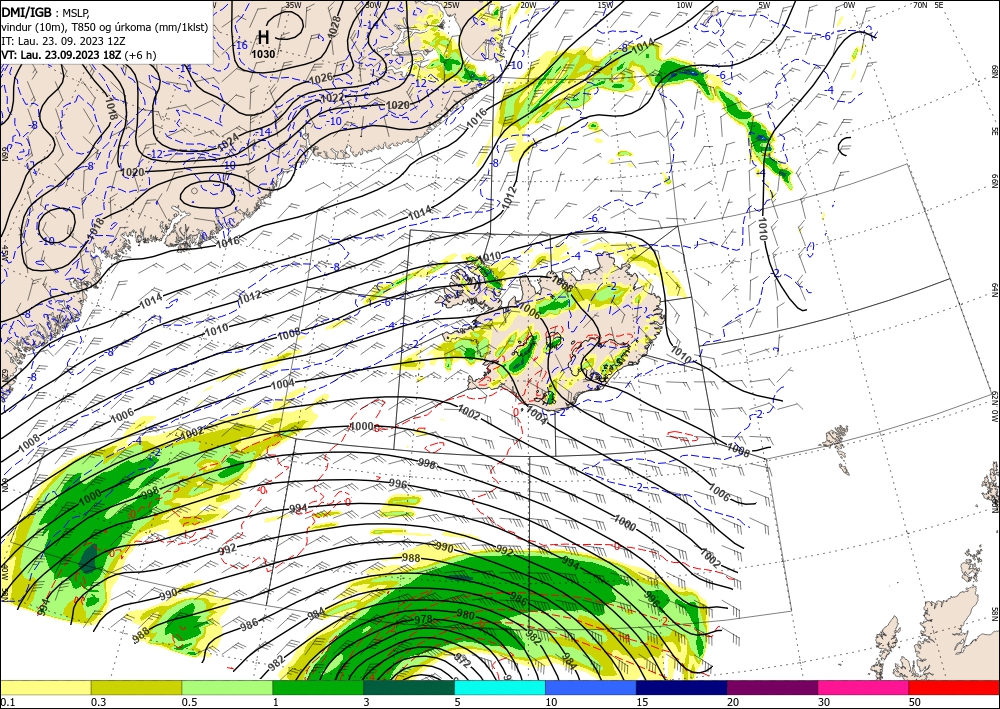Click the '978' isobar label near the low
1000x709 pixels.
tap(423, 619)
